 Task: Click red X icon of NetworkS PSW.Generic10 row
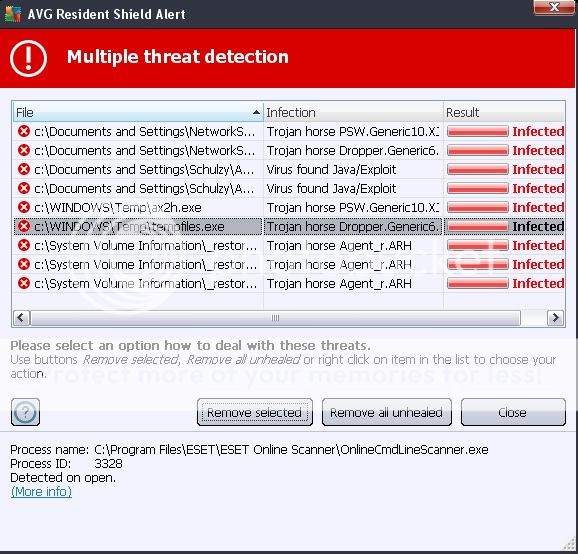click(x=24, y=131)
